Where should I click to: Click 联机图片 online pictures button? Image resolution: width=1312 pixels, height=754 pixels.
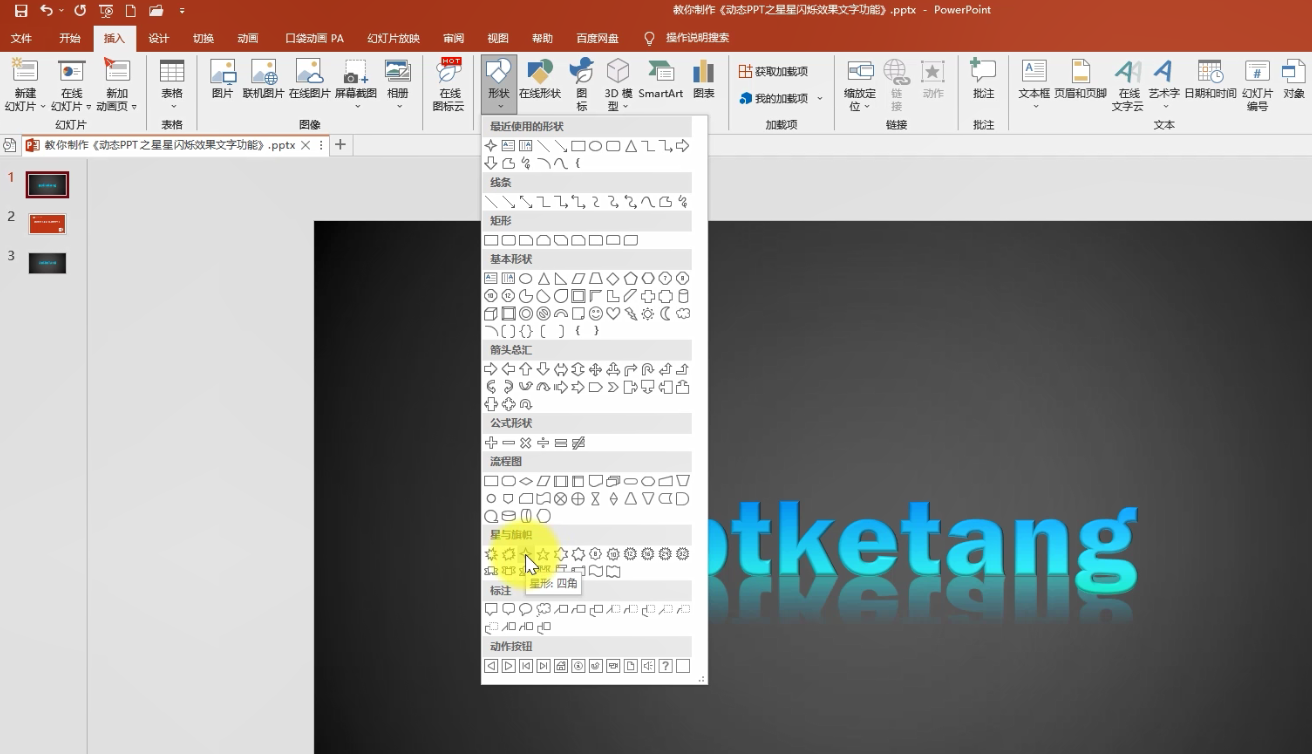[x=264, y=80]
